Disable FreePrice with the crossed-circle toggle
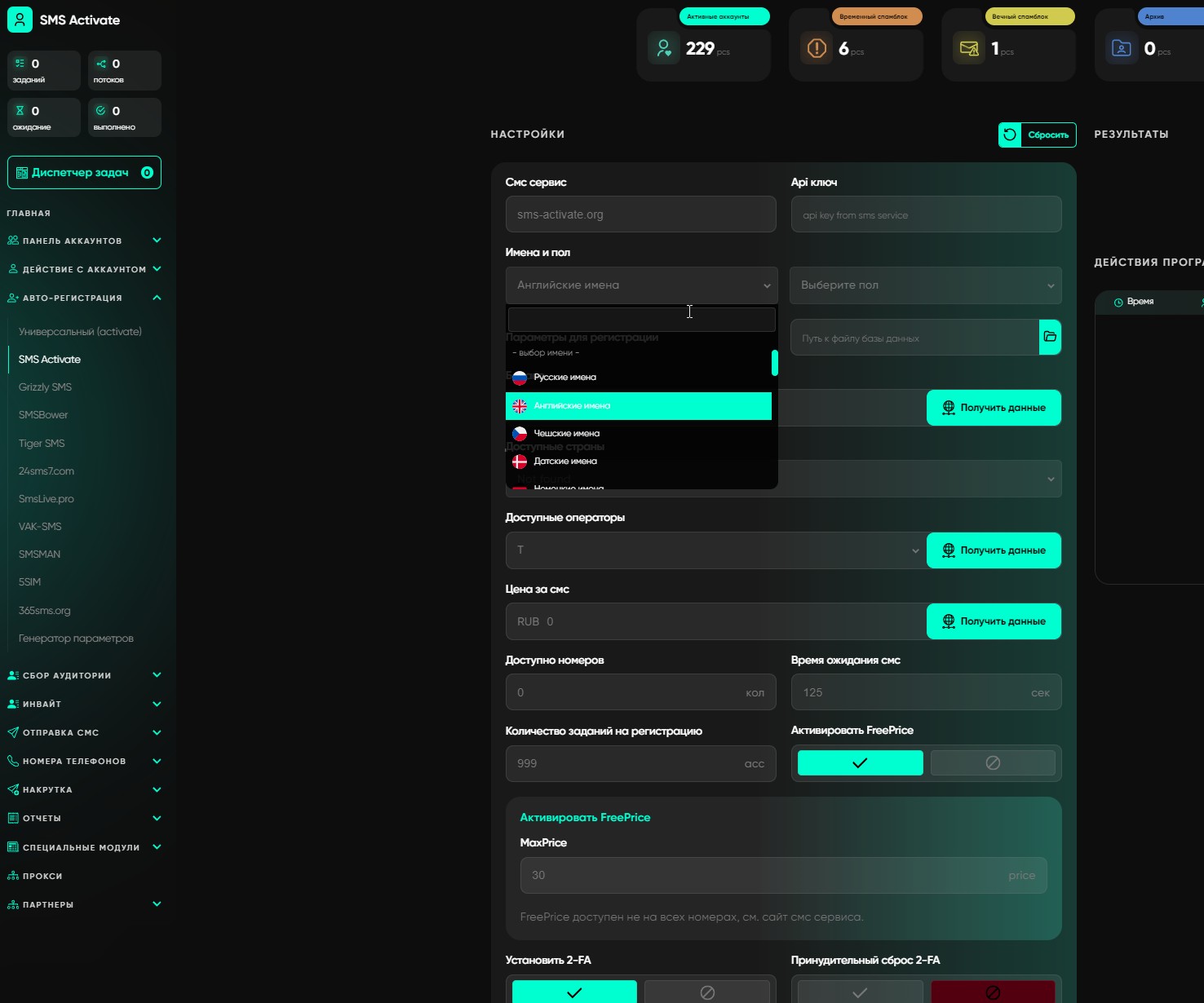The width and height of the screenshot is (1204, 1003). [993, 763]
